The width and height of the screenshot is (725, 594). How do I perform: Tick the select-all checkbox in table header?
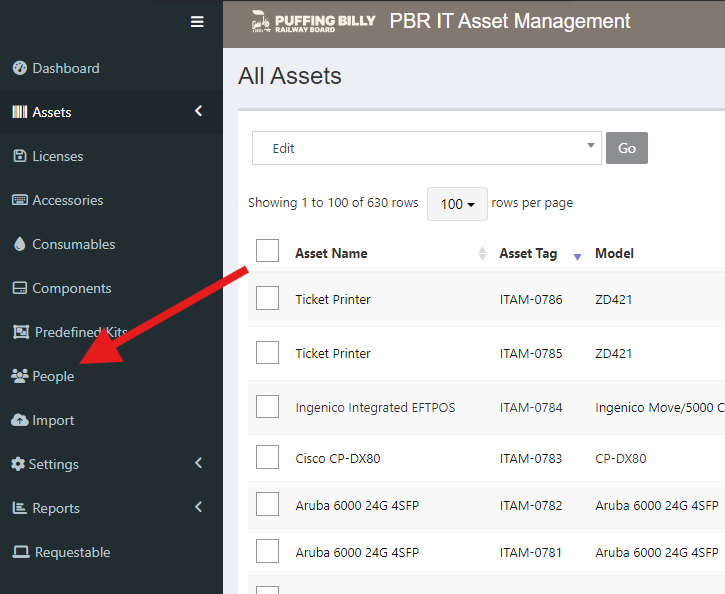coord(267,251)
